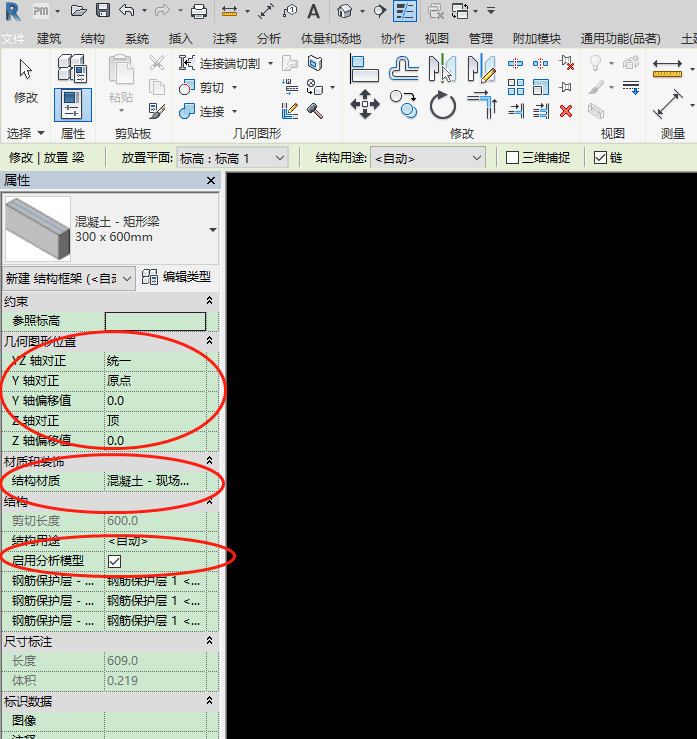Click the Y 轴对正 value 原点

pos(155,380)
